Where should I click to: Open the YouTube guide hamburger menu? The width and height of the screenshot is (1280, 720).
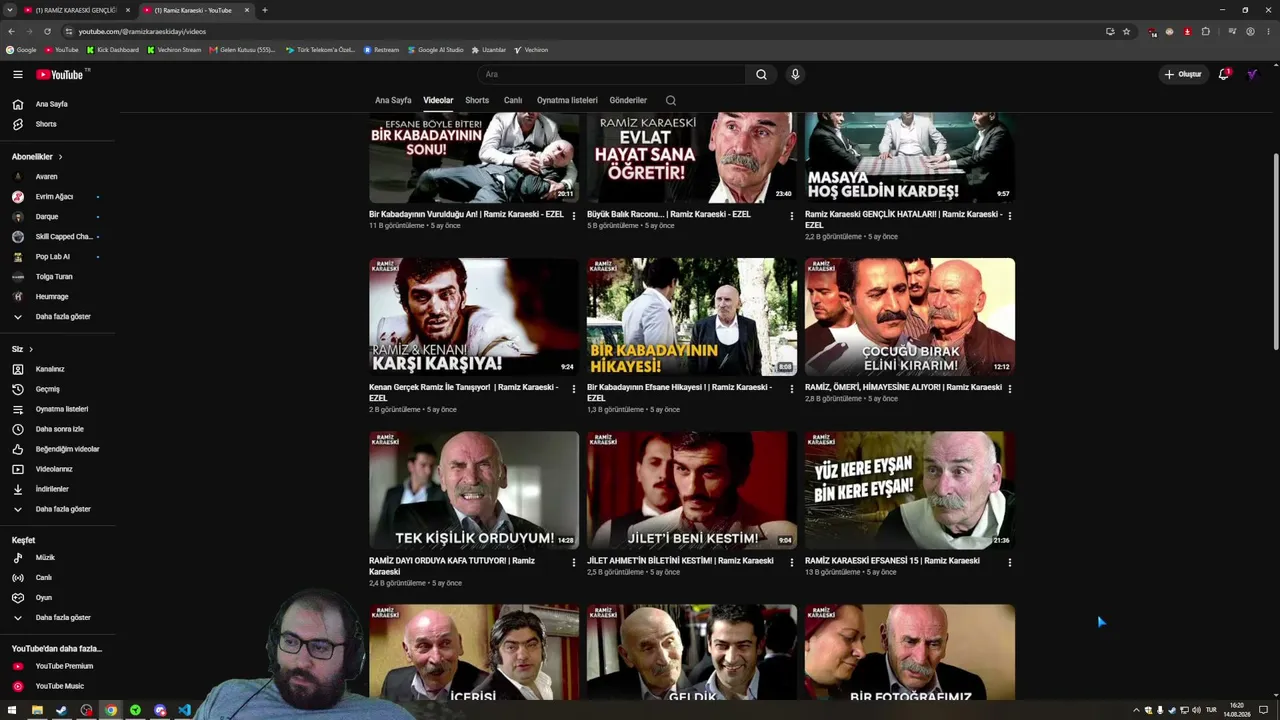(x=17, y=74)
